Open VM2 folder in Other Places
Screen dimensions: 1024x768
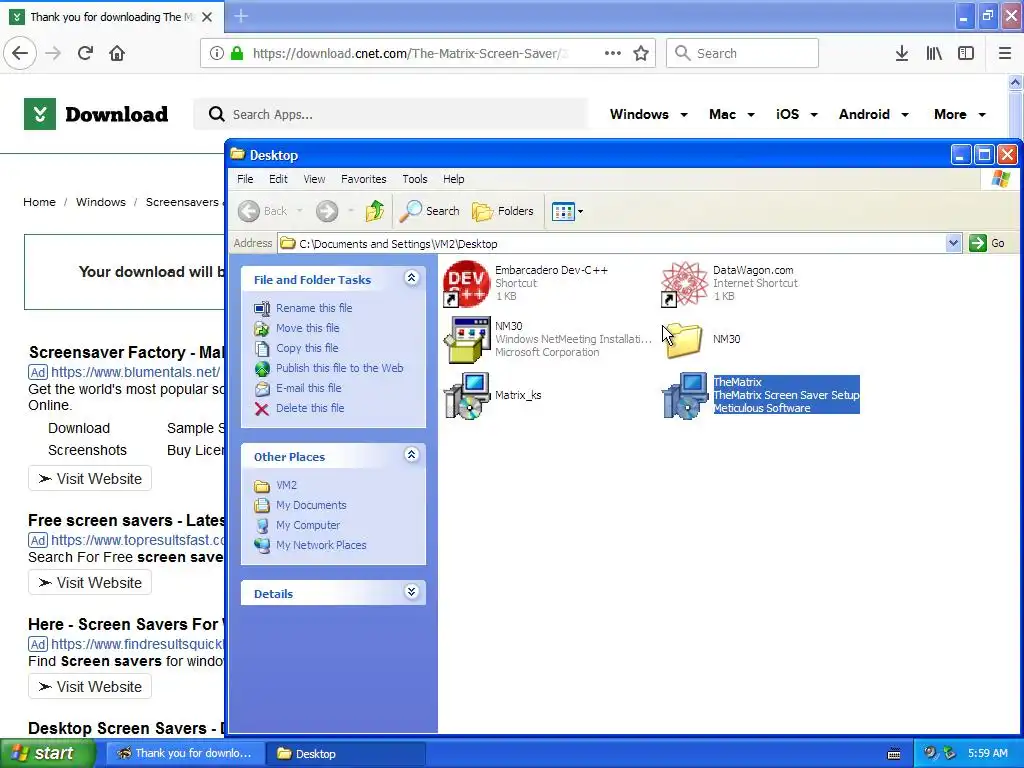[x=286, y=485]
